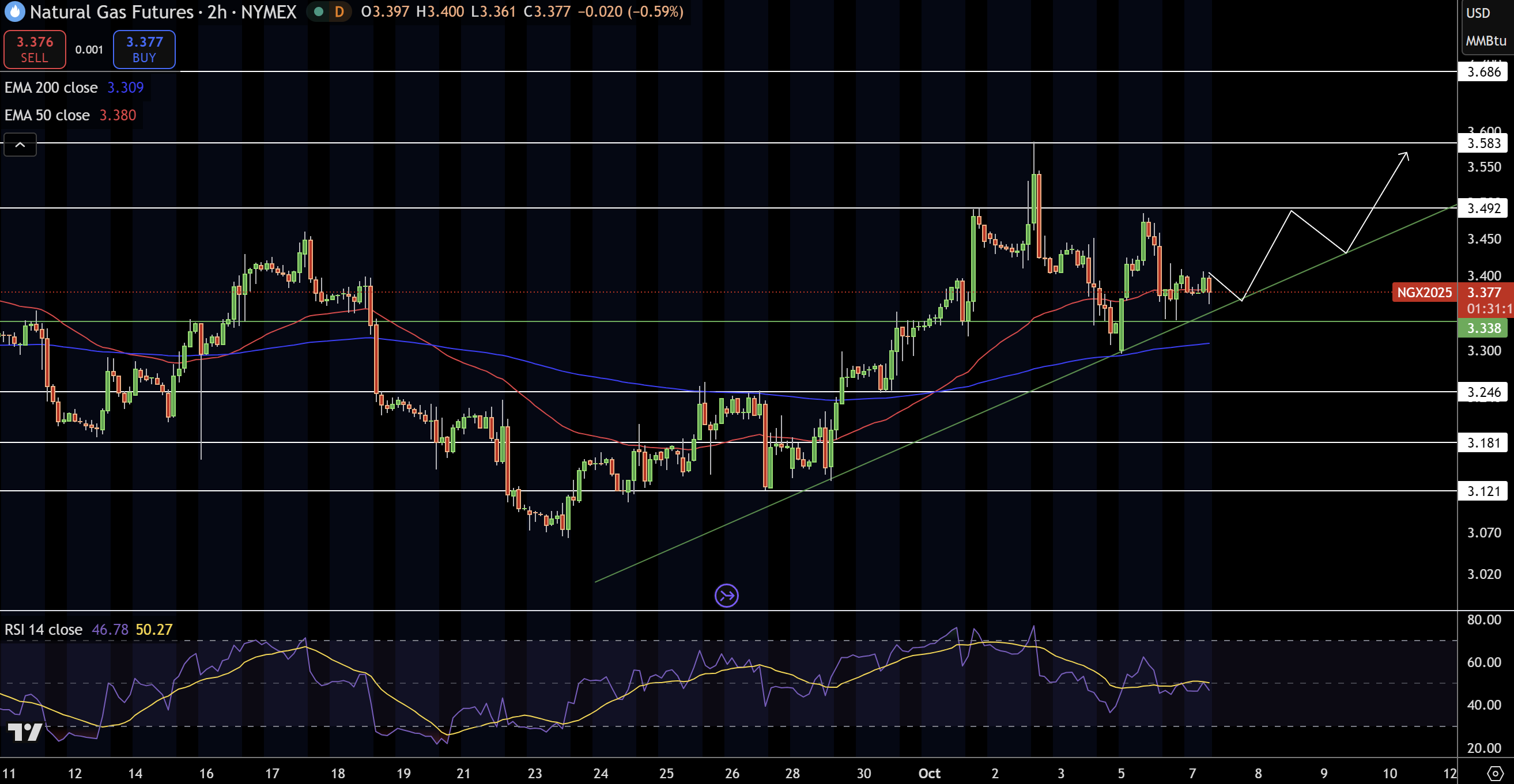Click the green 3.338 price label

pos(1483,328)
